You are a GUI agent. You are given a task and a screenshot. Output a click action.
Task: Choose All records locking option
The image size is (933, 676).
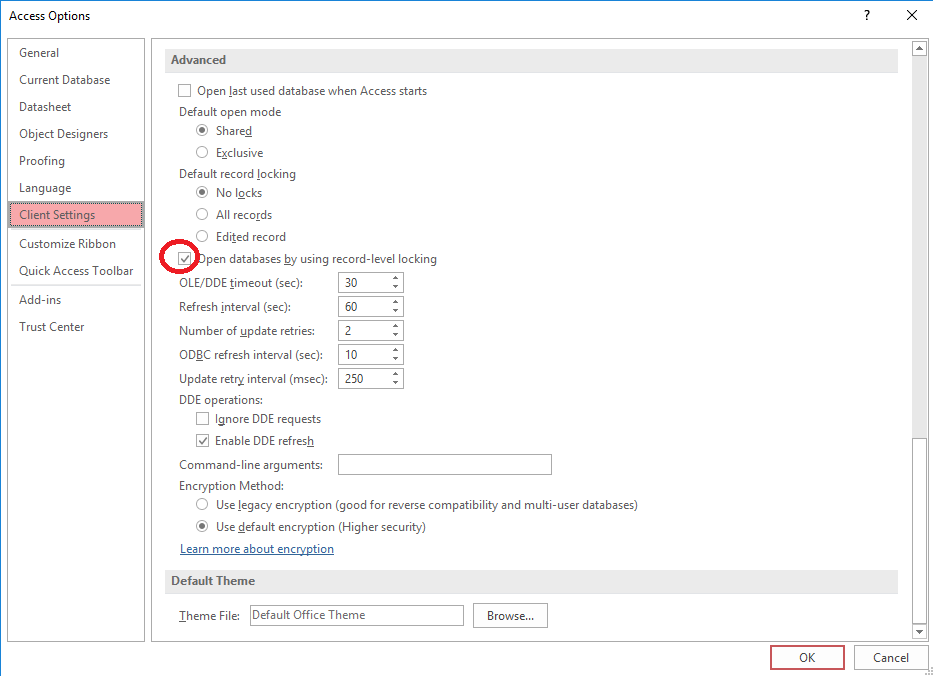coord(202,214)
